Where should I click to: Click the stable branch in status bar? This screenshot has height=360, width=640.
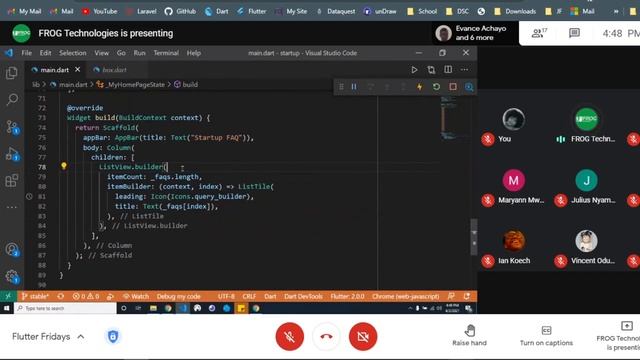pyautogui.click(x=35, y=296)
